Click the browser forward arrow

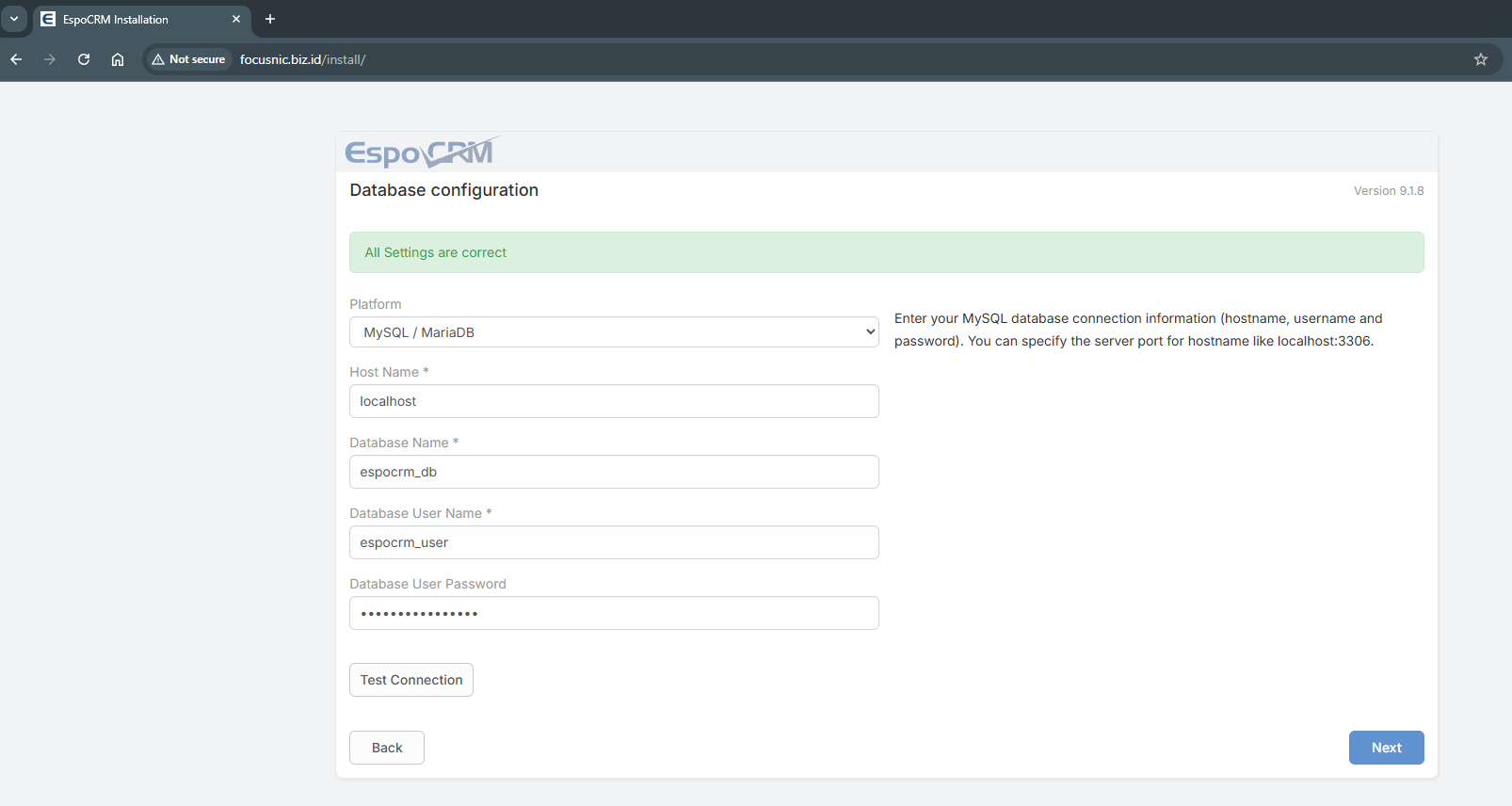pyautogui.click(x=50, y=59)
